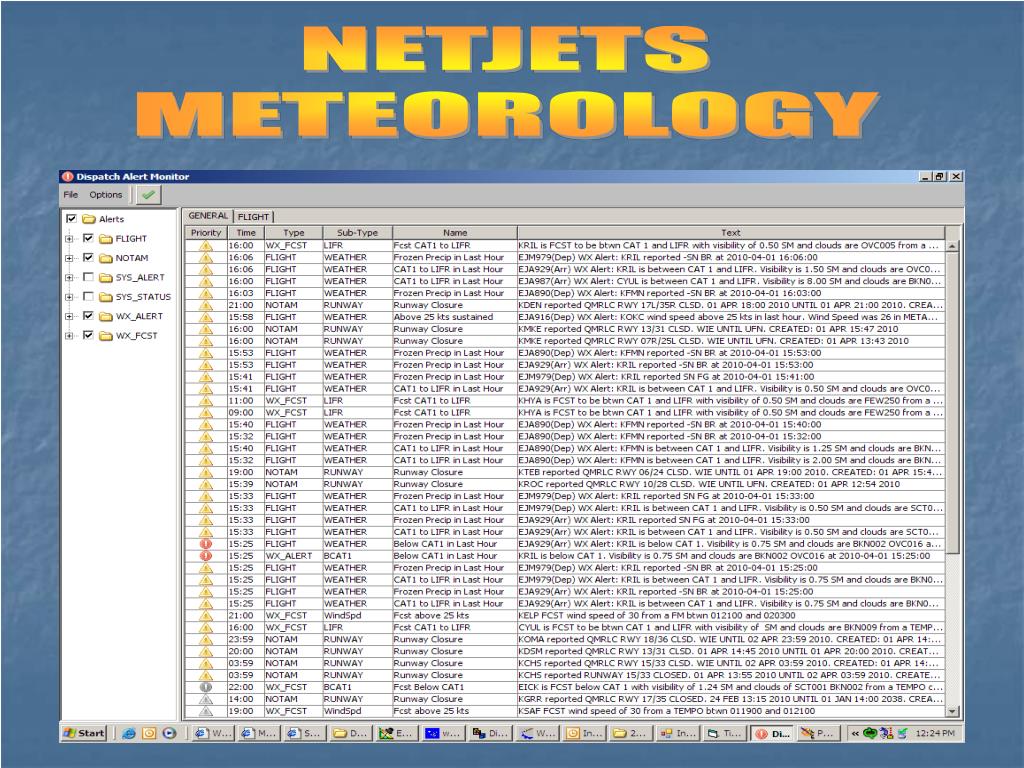Sort alerts by the Type column header
Image resolution: width=1024 pixels, height=768 pixels.
tap(293, 232)
